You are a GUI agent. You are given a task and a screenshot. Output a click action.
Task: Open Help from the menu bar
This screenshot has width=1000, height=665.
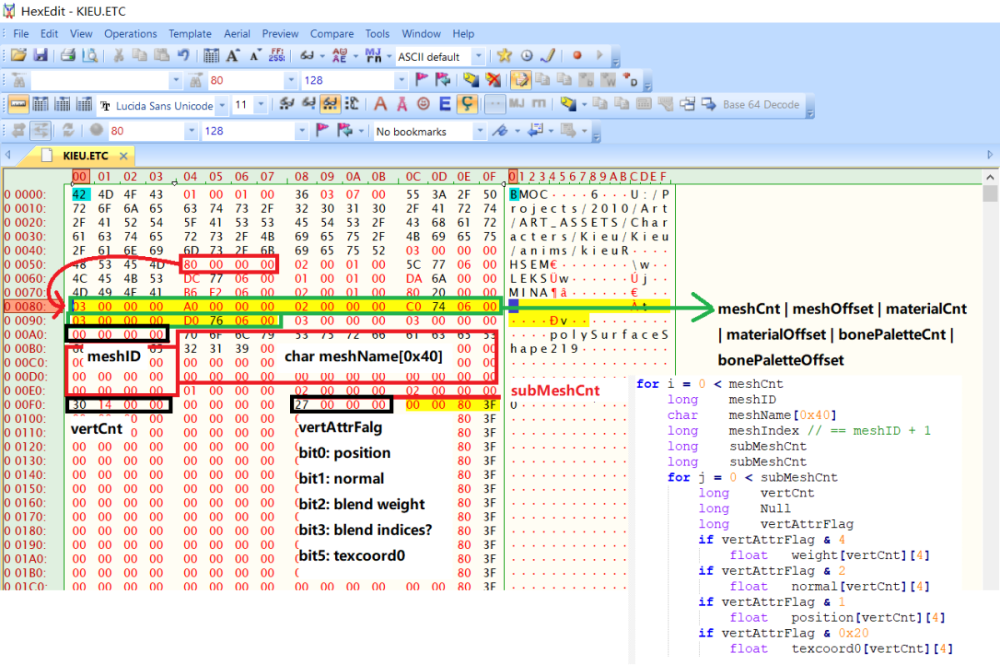click(x=463, y=33)
